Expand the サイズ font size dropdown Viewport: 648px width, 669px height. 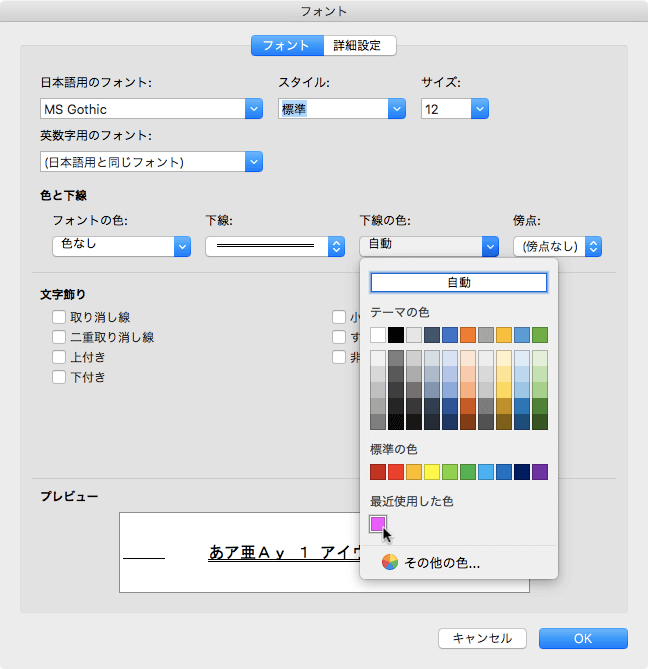click(480, 109)
